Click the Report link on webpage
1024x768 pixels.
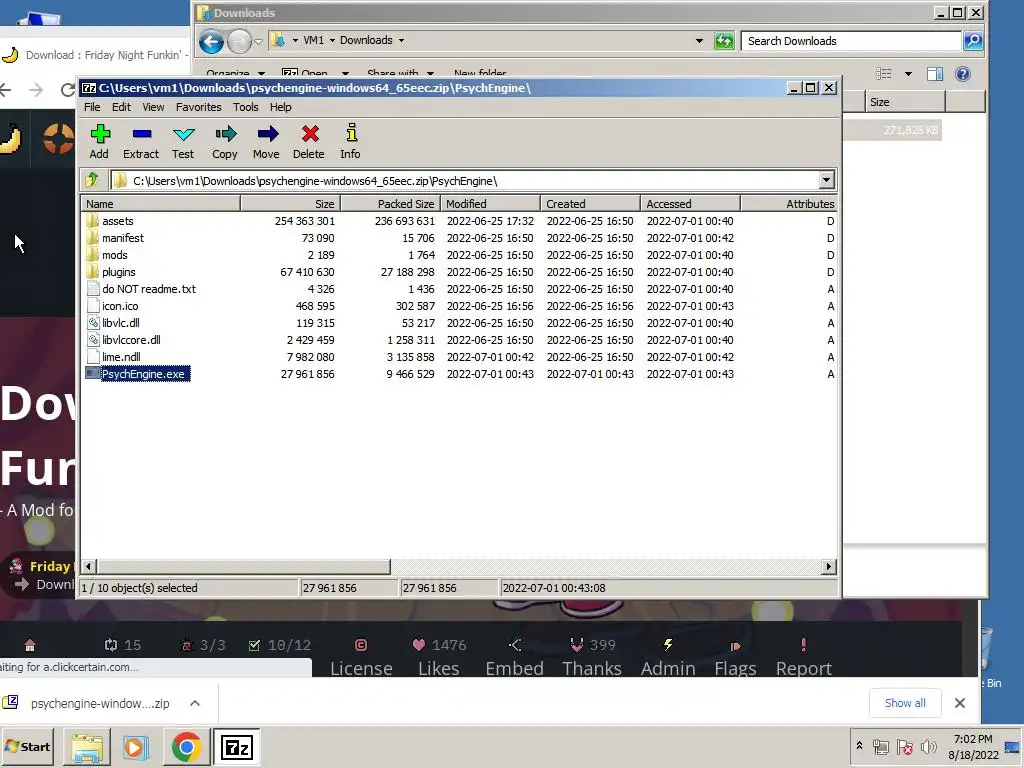tap(803, 657)
